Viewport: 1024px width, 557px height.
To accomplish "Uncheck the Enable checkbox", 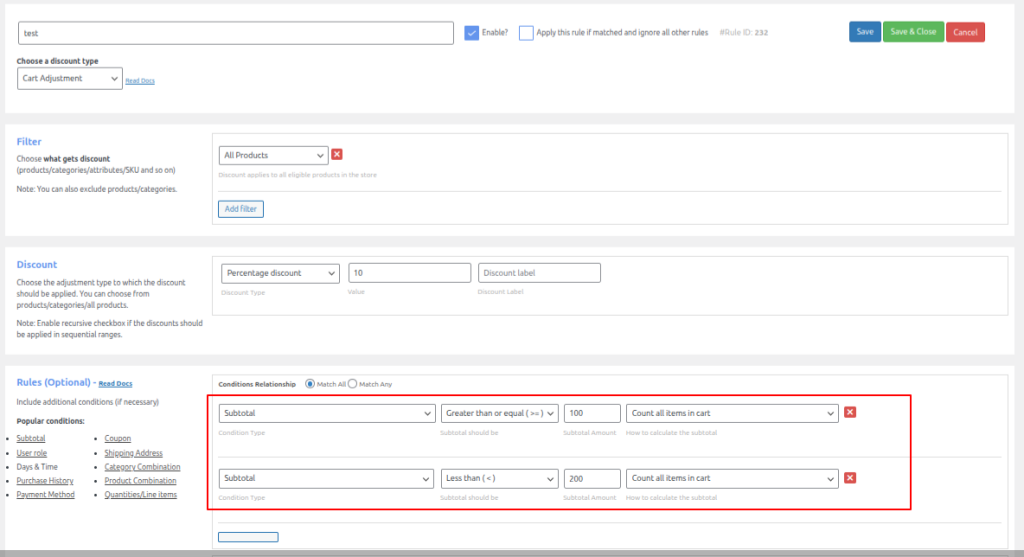I will coord(472,33).
